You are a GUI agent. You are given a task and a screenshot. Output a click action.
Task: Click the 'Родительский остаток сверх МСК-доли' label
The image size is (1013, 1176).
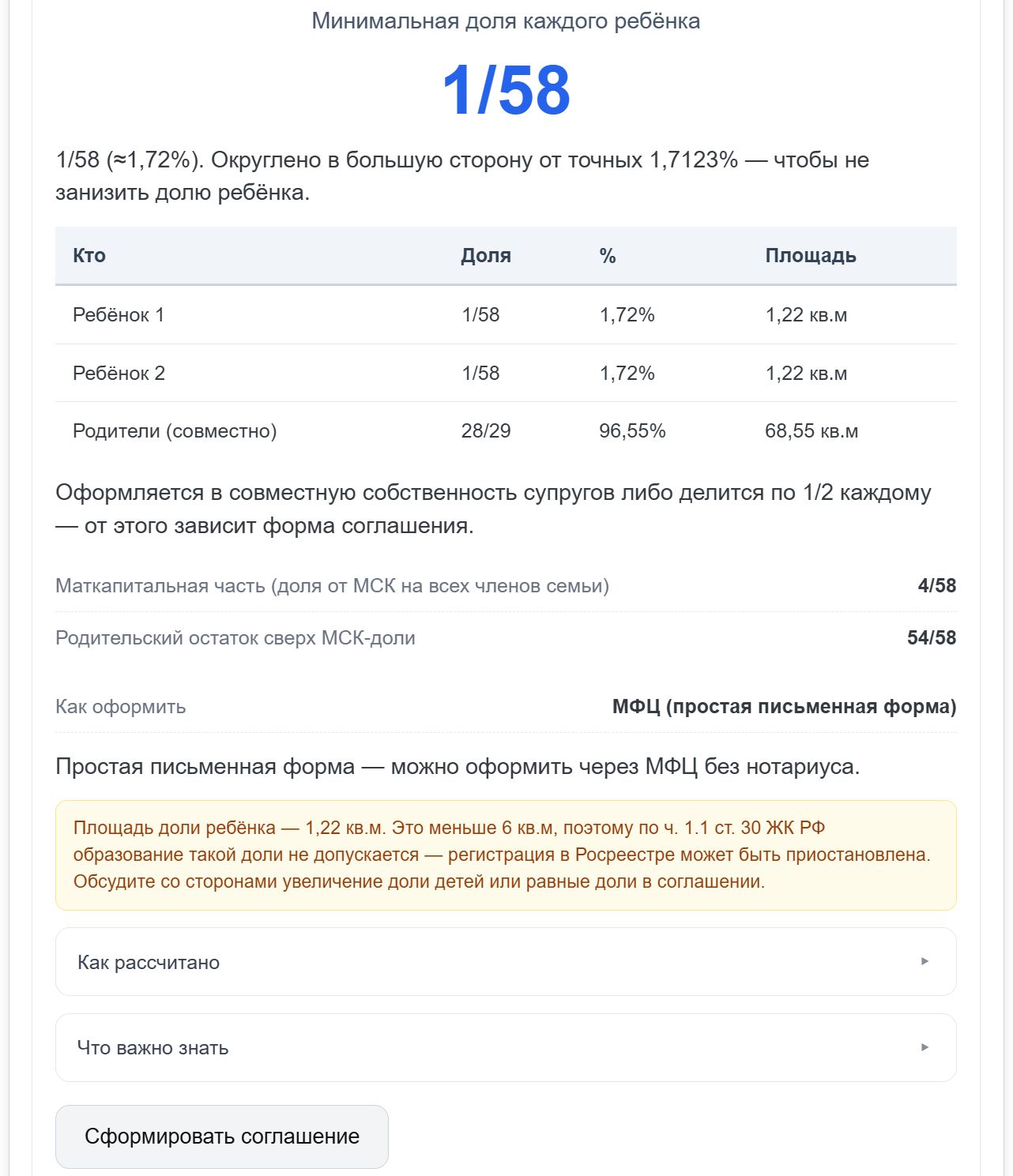(235, 637)
